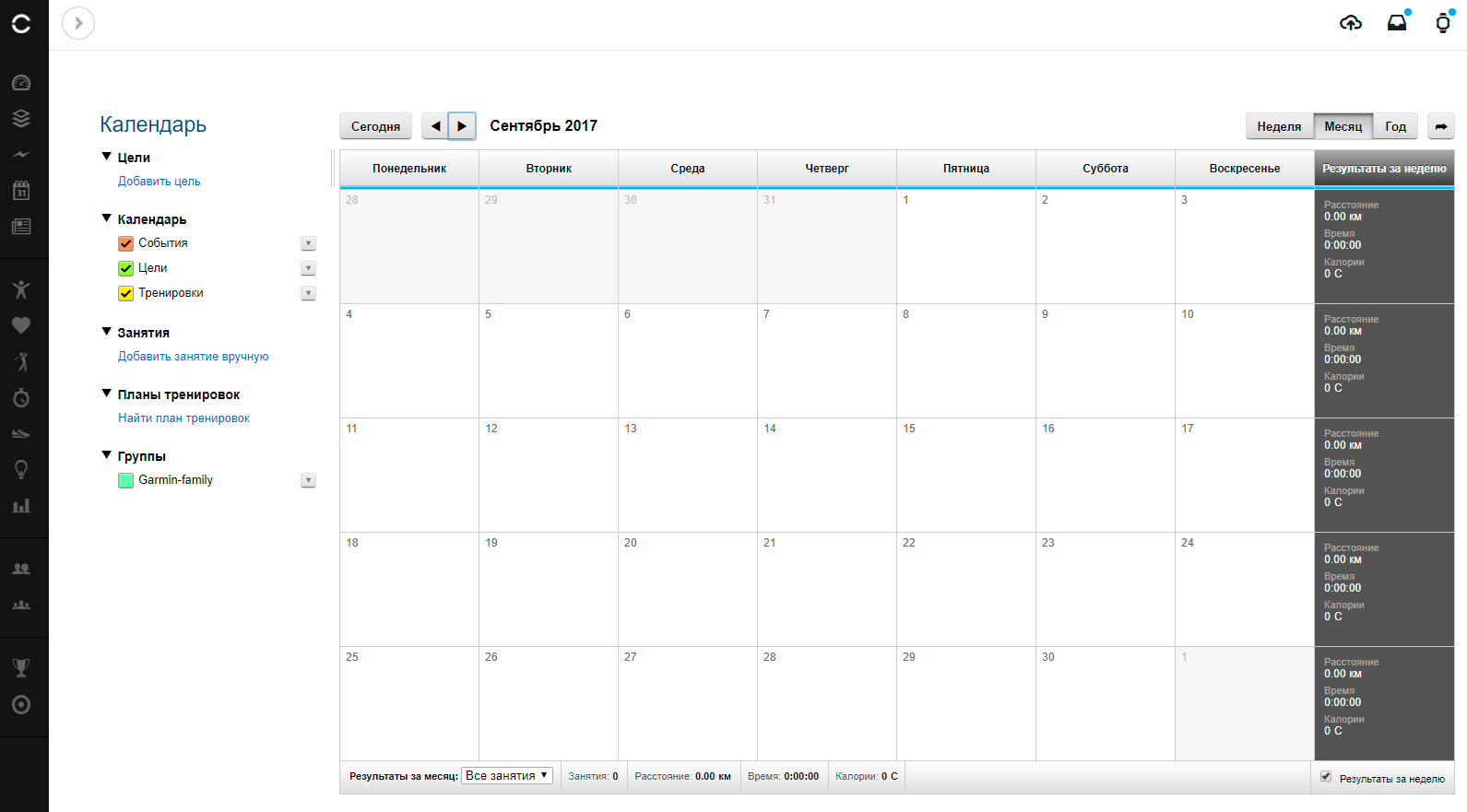The image size is (1467, 812).
Task: Open the trophy icon in sidebar
Action: click(21, 668)
